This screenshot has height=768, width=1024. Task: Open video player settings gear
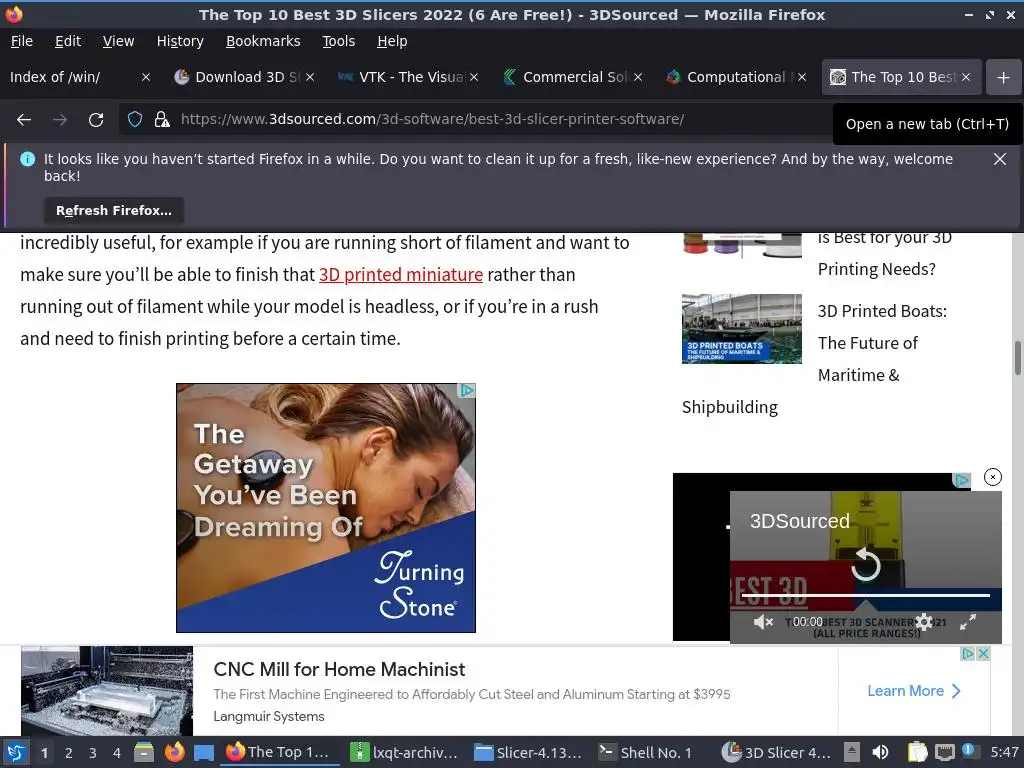coord(923,622)
